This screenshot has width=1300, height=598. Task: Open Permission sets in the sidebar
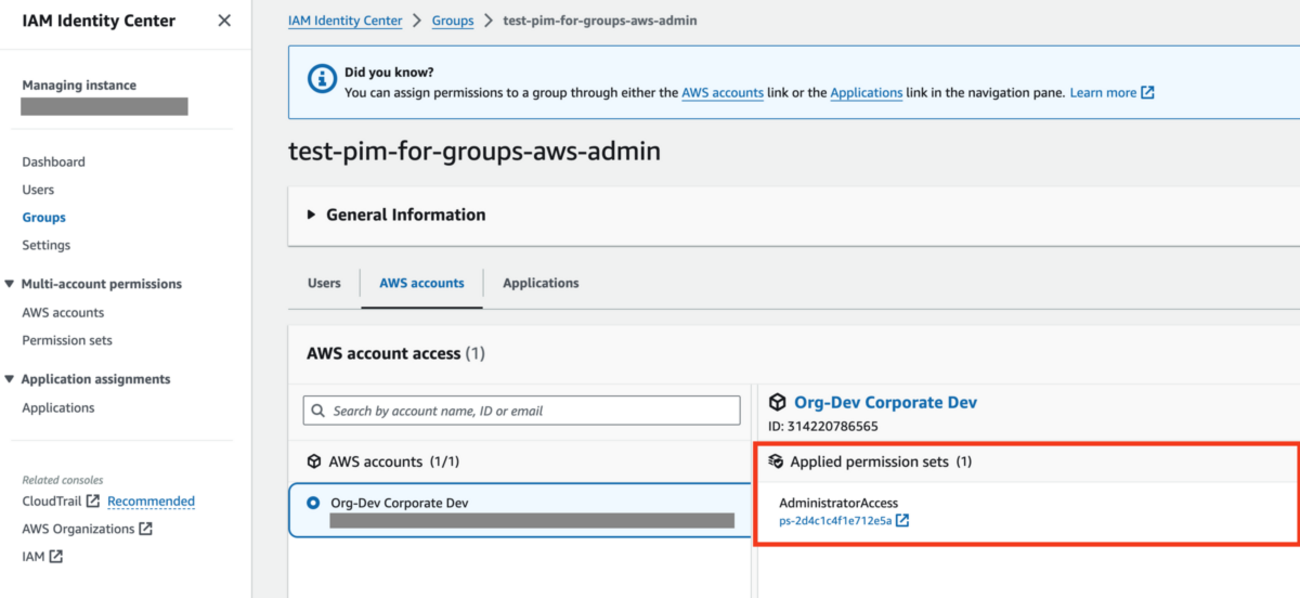[67, 341]
